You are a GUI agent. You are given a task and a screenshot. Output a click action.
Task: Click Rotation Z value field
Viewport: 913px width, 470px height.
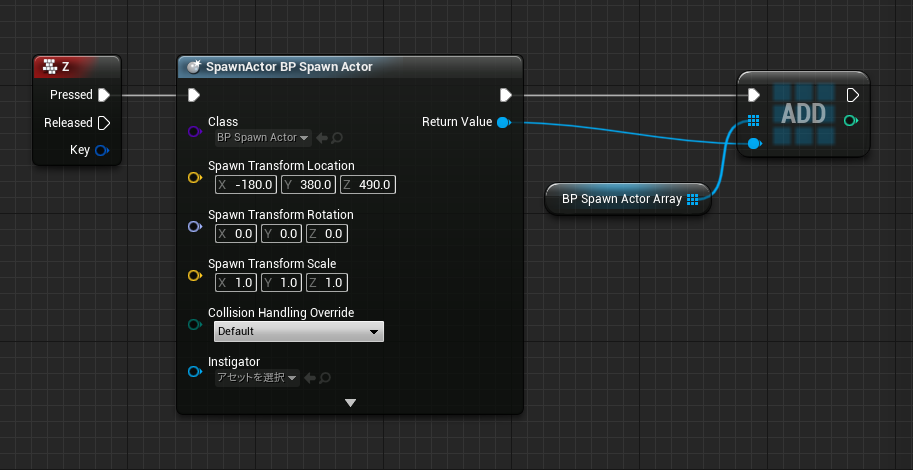[327, 234]
